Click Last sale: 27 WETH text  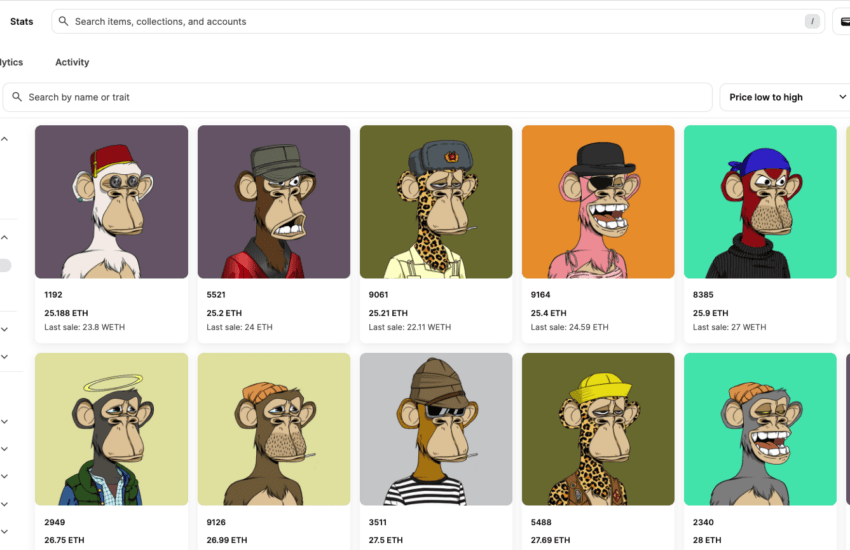pos(729,327)
